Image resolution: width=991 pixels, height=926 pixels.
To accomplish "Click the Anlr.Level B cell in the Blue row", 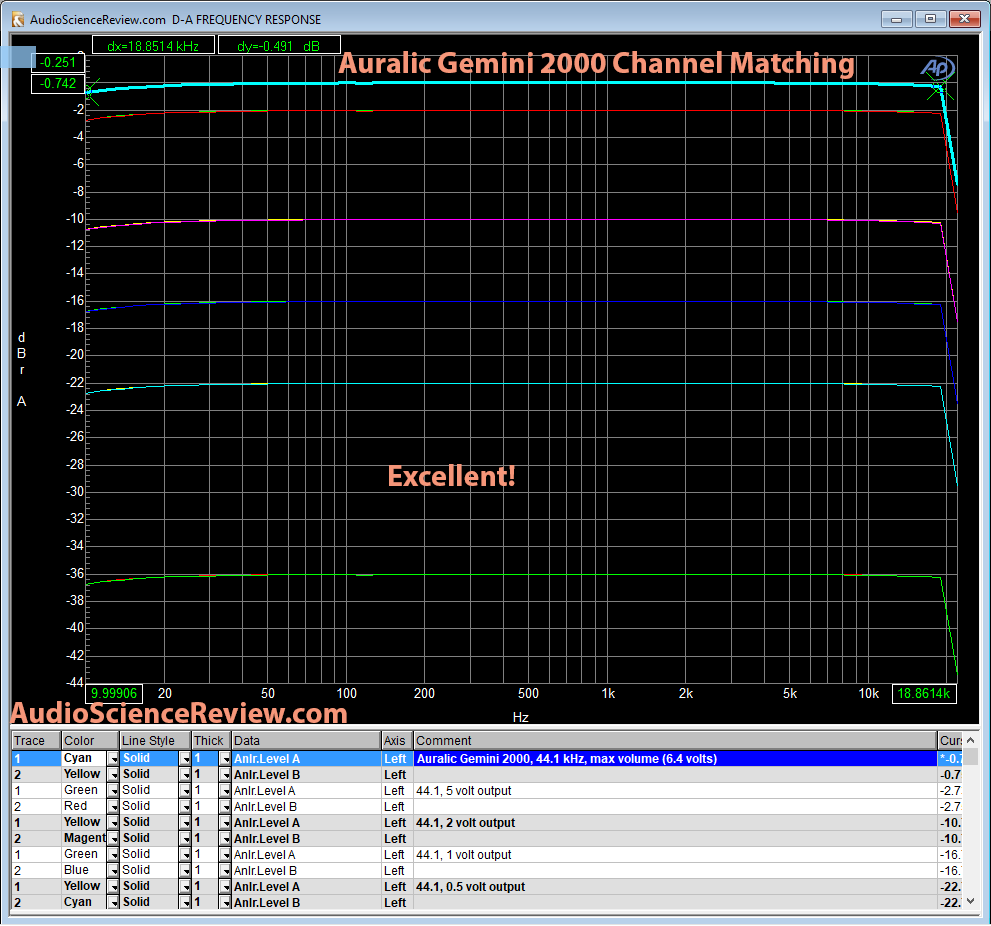I will (x=307, y=871).
